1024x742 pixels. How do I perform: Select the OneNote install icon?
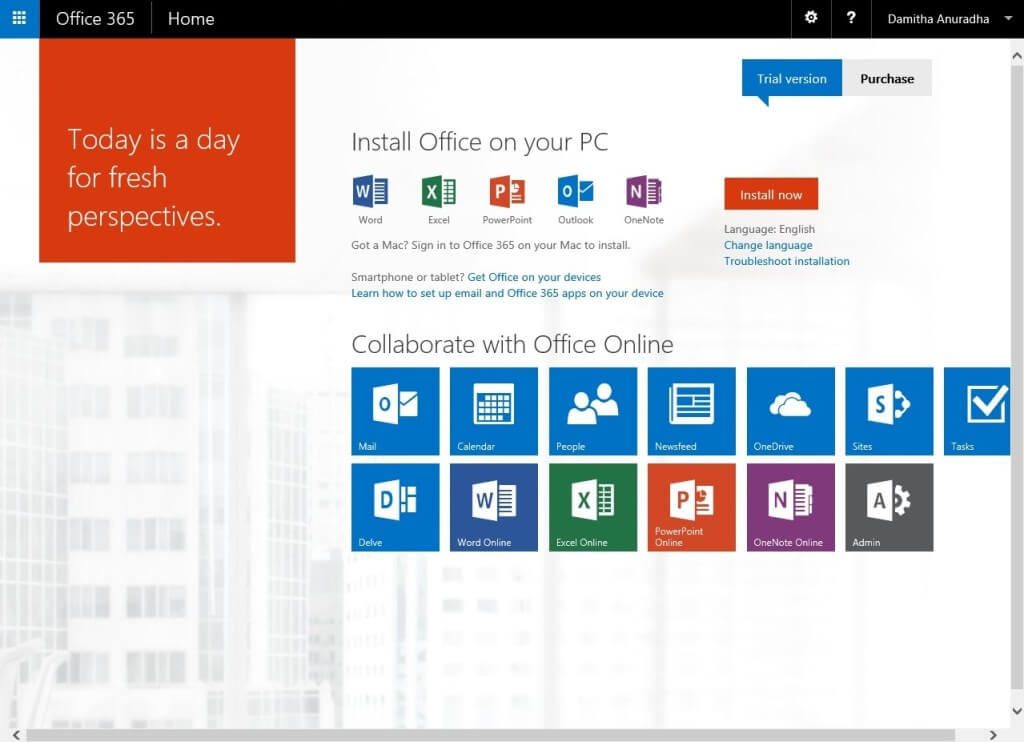tap(643, 193)
